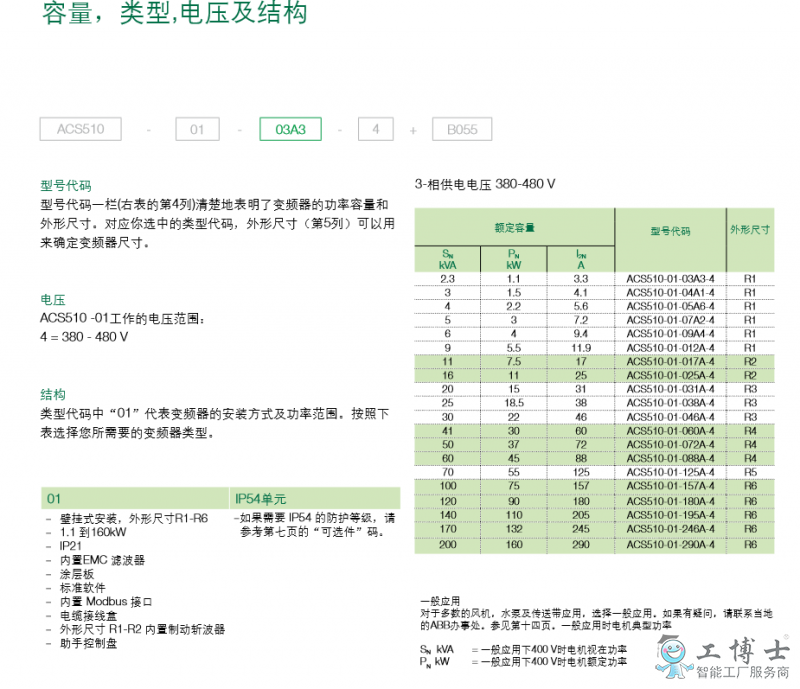Click the 一般应用 note heading
Image resolution: width=800 pixels, height=689 pixels.
tap(440, 601)
